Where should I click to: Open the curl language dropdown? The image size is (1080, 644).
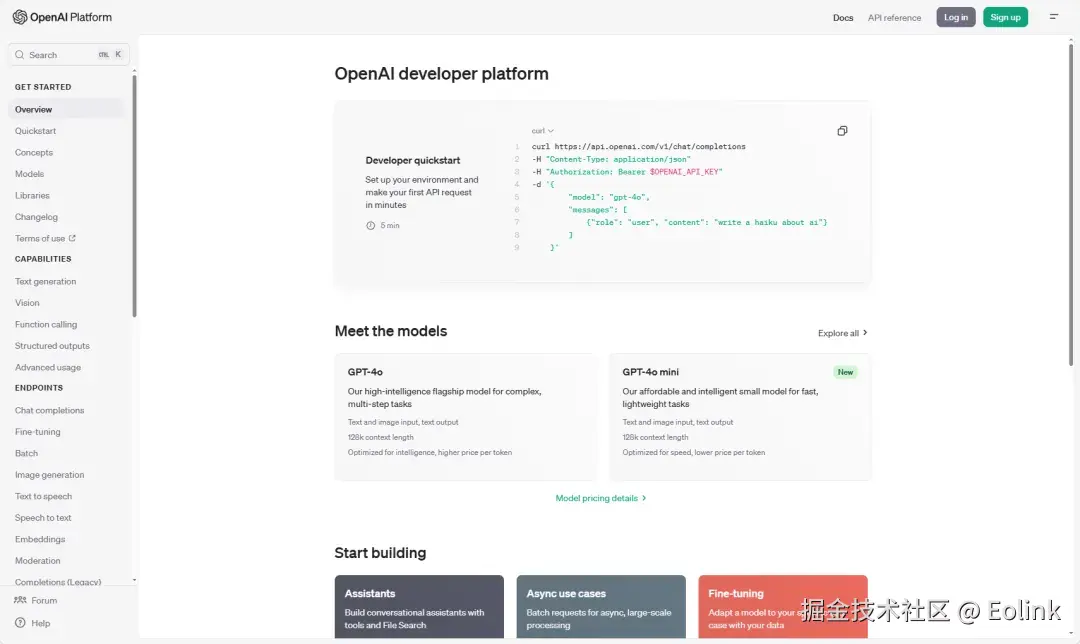point(543,131)
